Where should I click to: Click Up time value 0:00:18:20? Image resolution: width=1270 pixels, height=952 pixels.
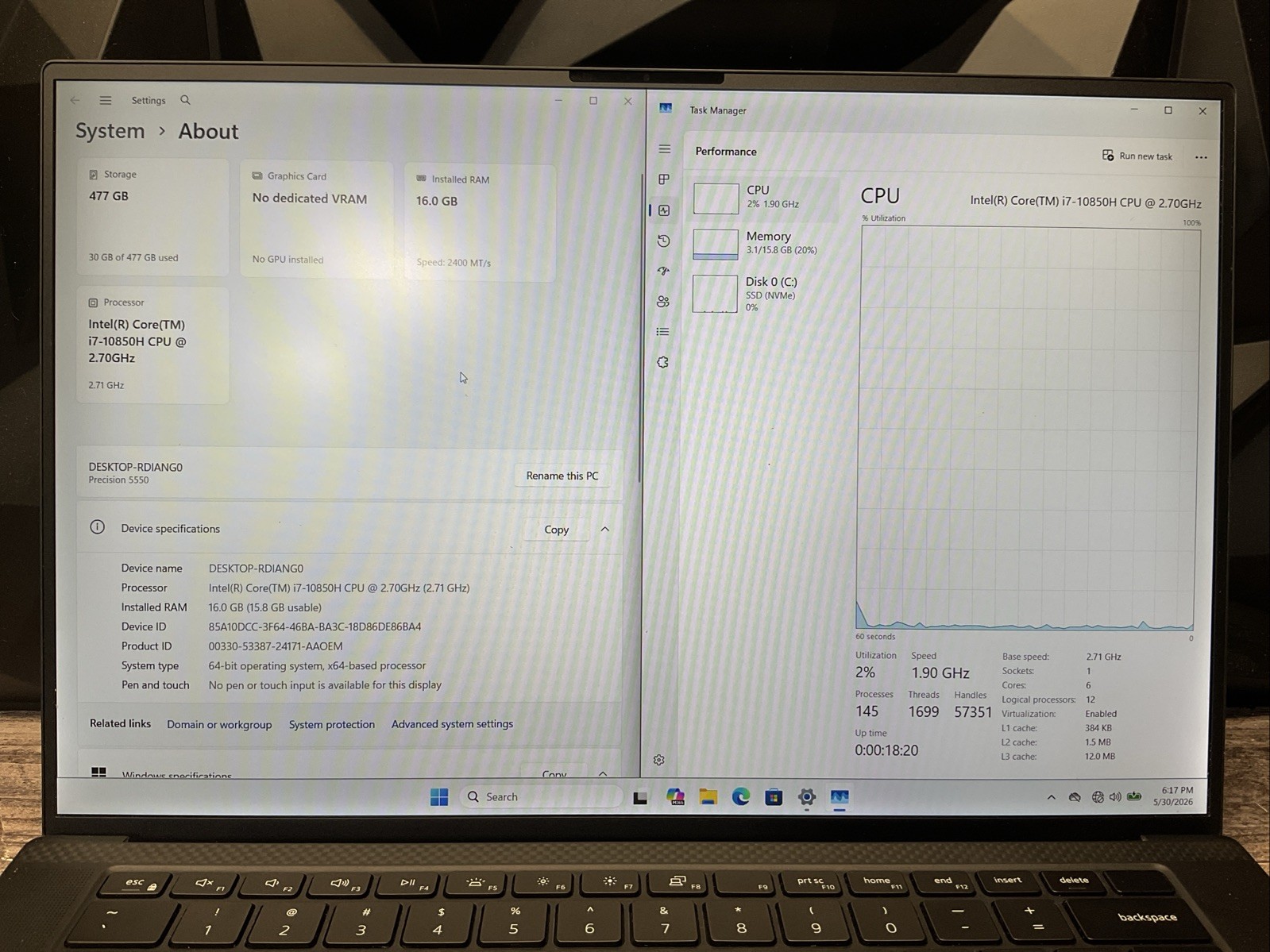pyautogui.click(x=886, y=750)
